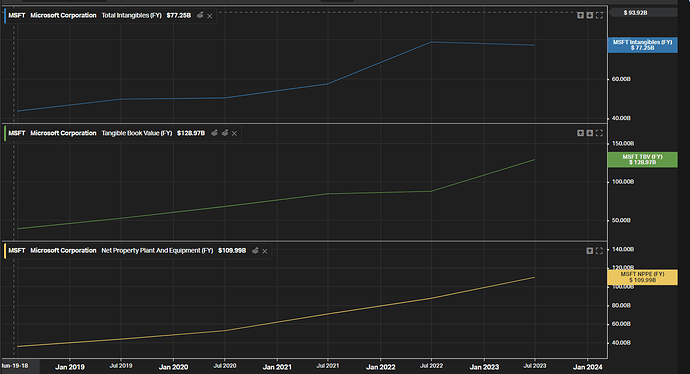Open settings icon for Total Intangibles series

pos(200,15)
